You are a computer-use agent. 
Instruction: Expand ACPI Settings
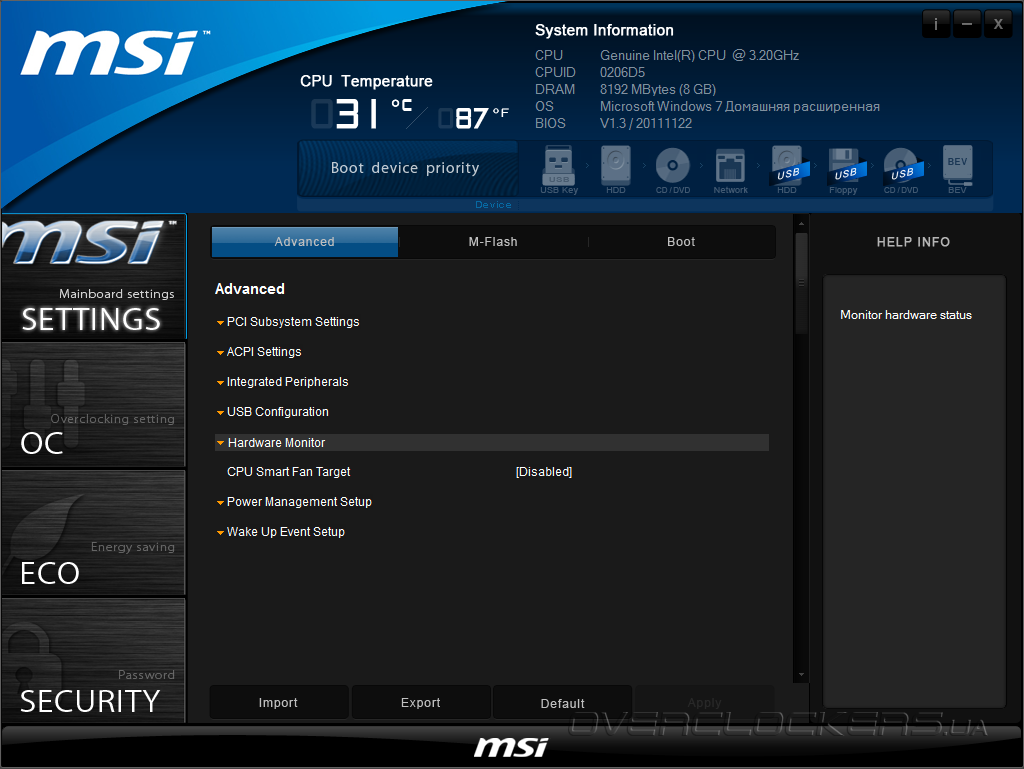point(259,352)
